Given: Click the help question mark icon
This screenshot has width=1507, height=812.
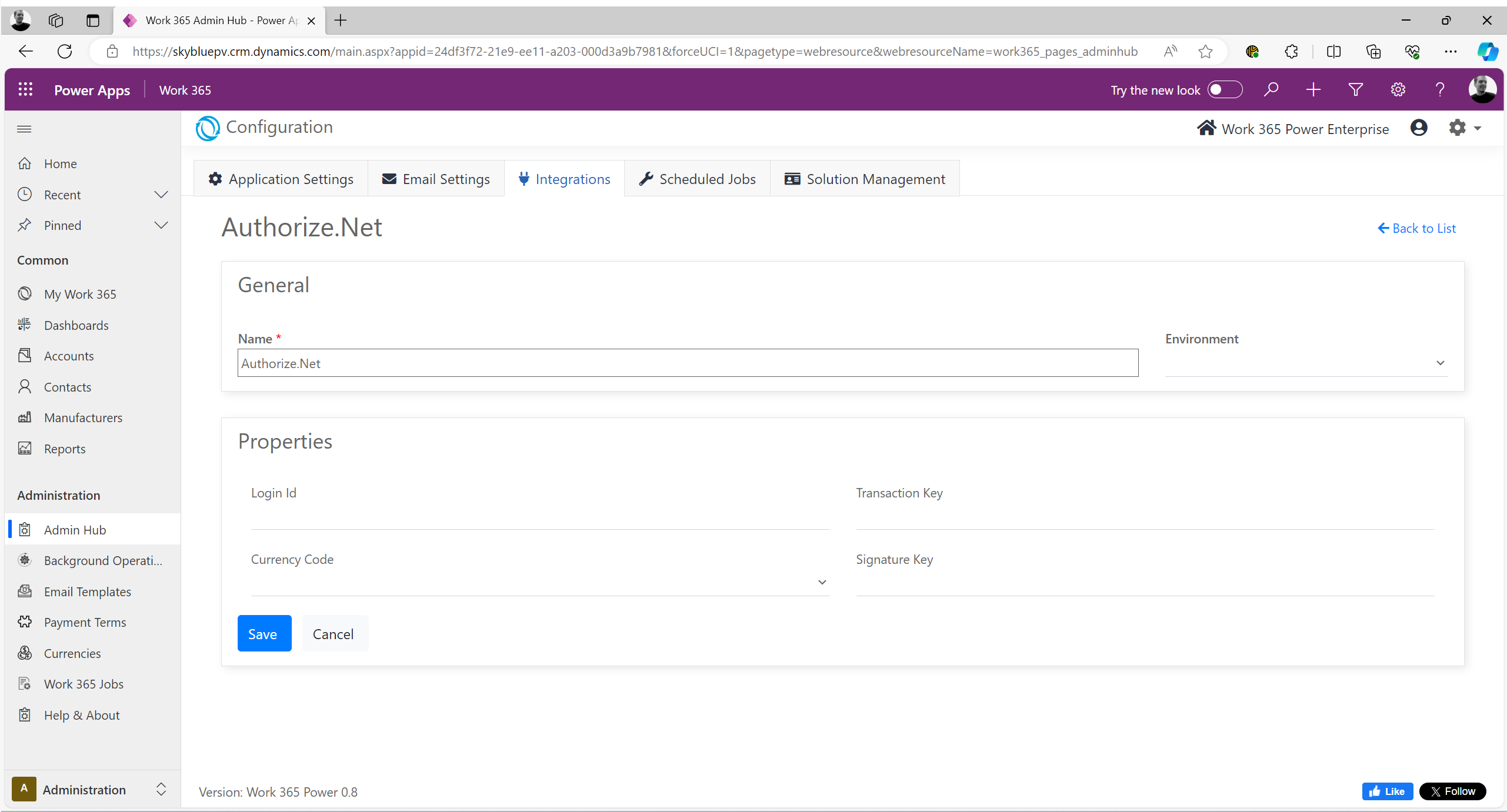Looking at the screenshot, I should pyautogui.click(x=1440, y=89).
